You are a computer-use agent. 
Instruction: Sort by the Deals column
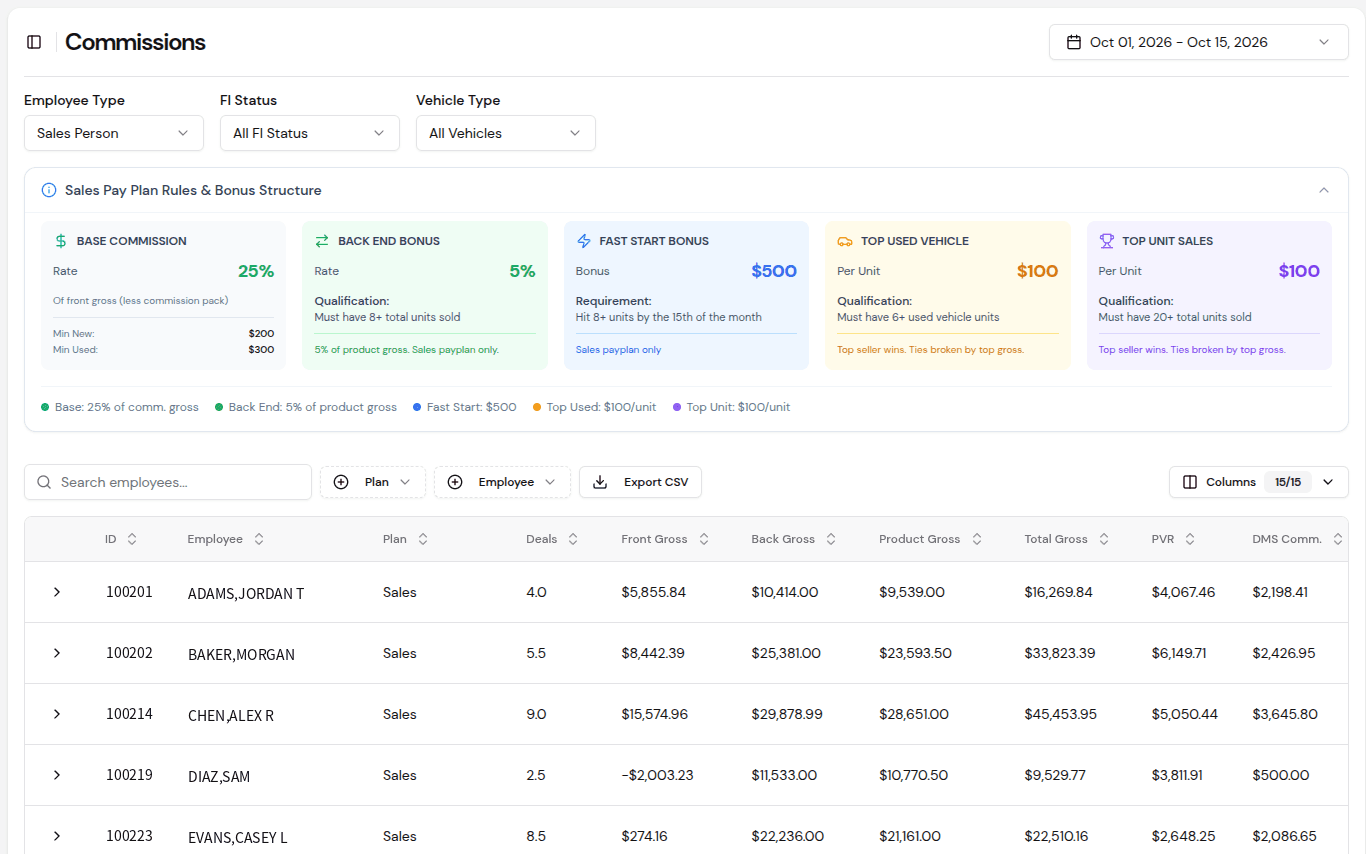click(552, 539)
